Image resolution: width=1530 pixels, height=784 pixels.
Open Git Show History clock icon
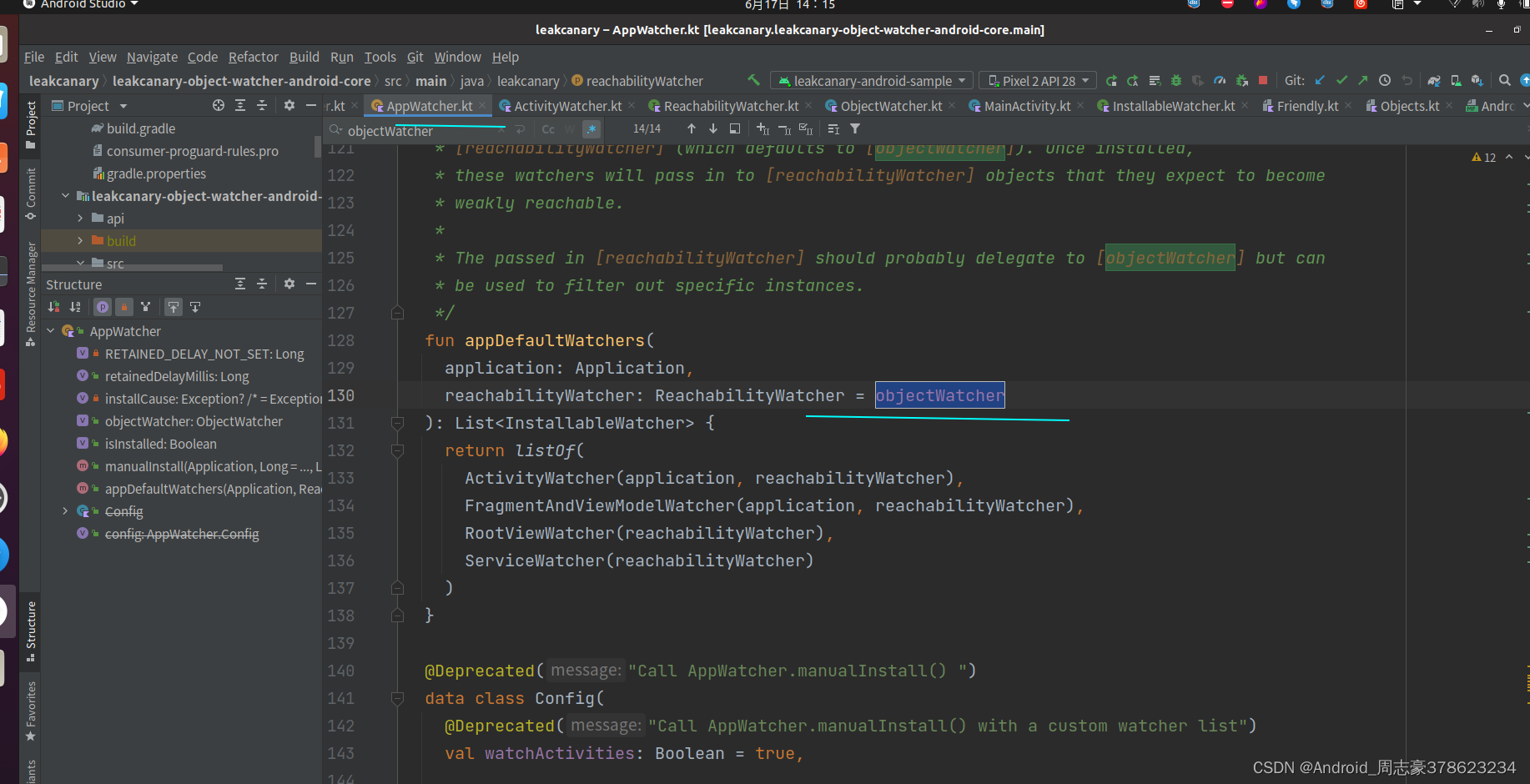[x=1385, y=81]
